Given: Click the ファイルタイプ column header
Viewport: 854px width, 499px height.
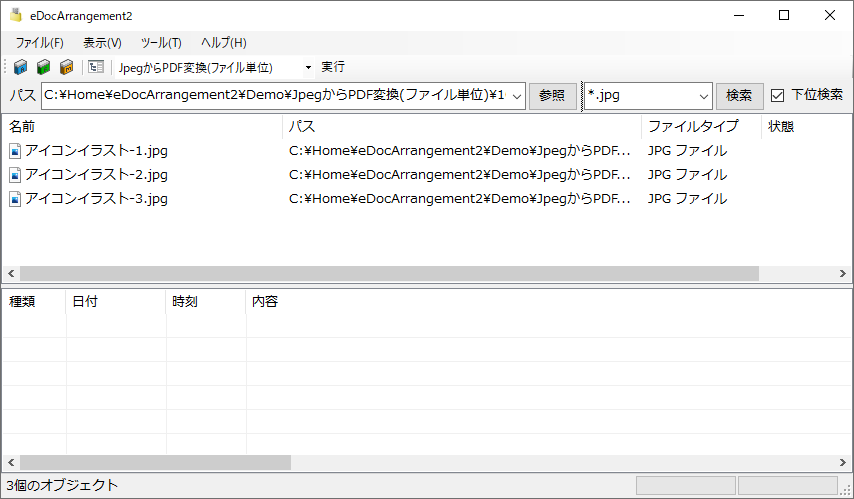Looking at the screenshot, I should (702, 126).
